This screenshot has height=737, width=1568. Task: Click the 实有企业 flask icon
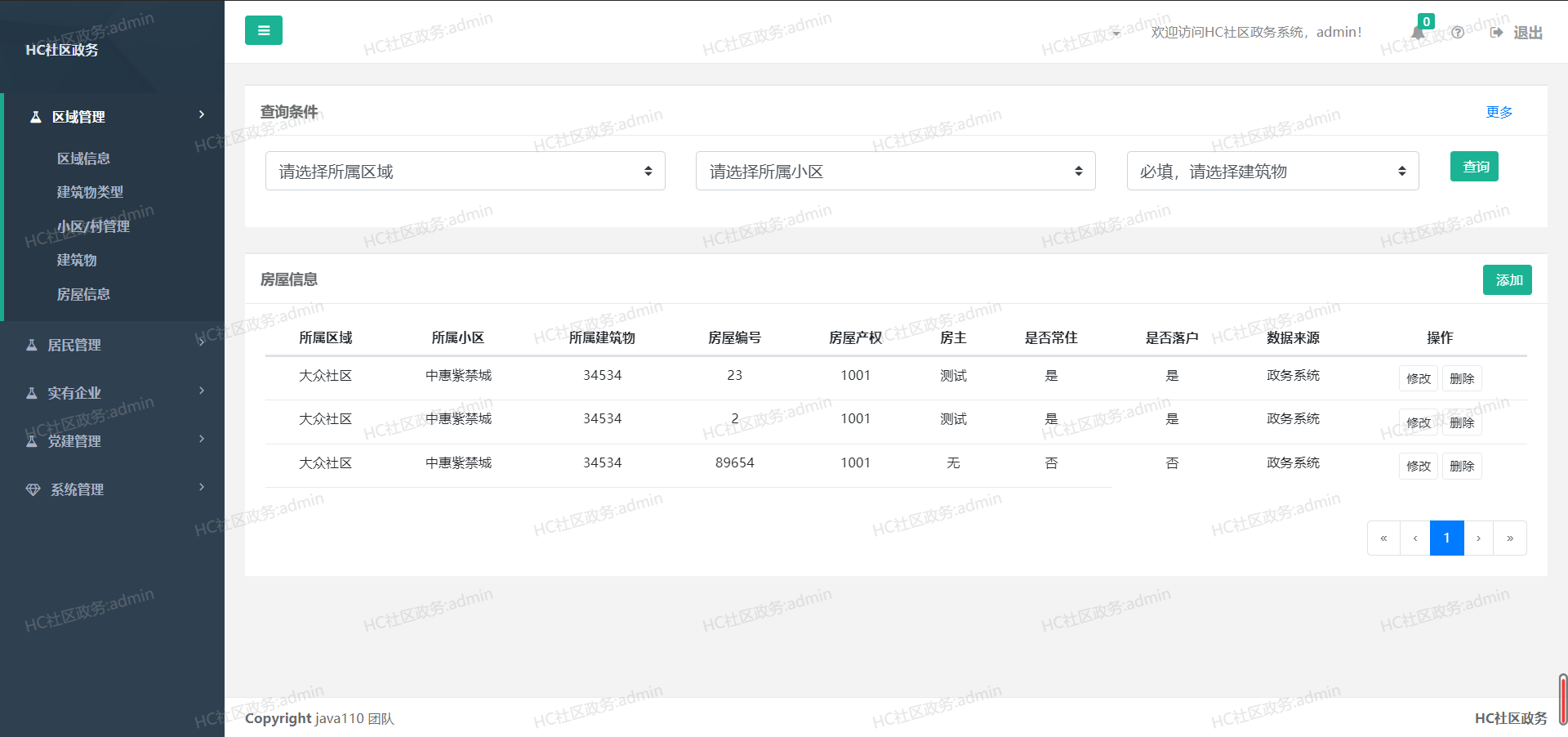[x=31, y=393]
